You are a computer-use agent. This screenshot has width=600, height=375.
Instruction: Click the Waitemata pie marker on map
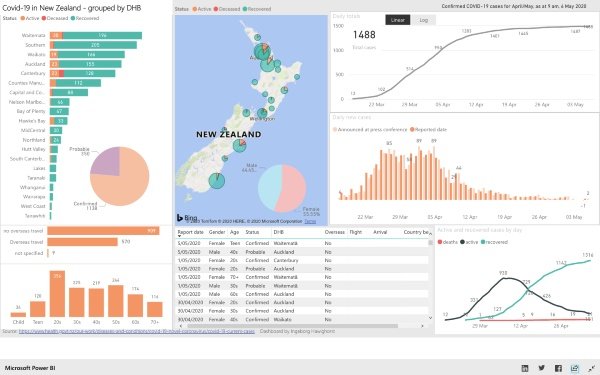[x=262, y=52]
